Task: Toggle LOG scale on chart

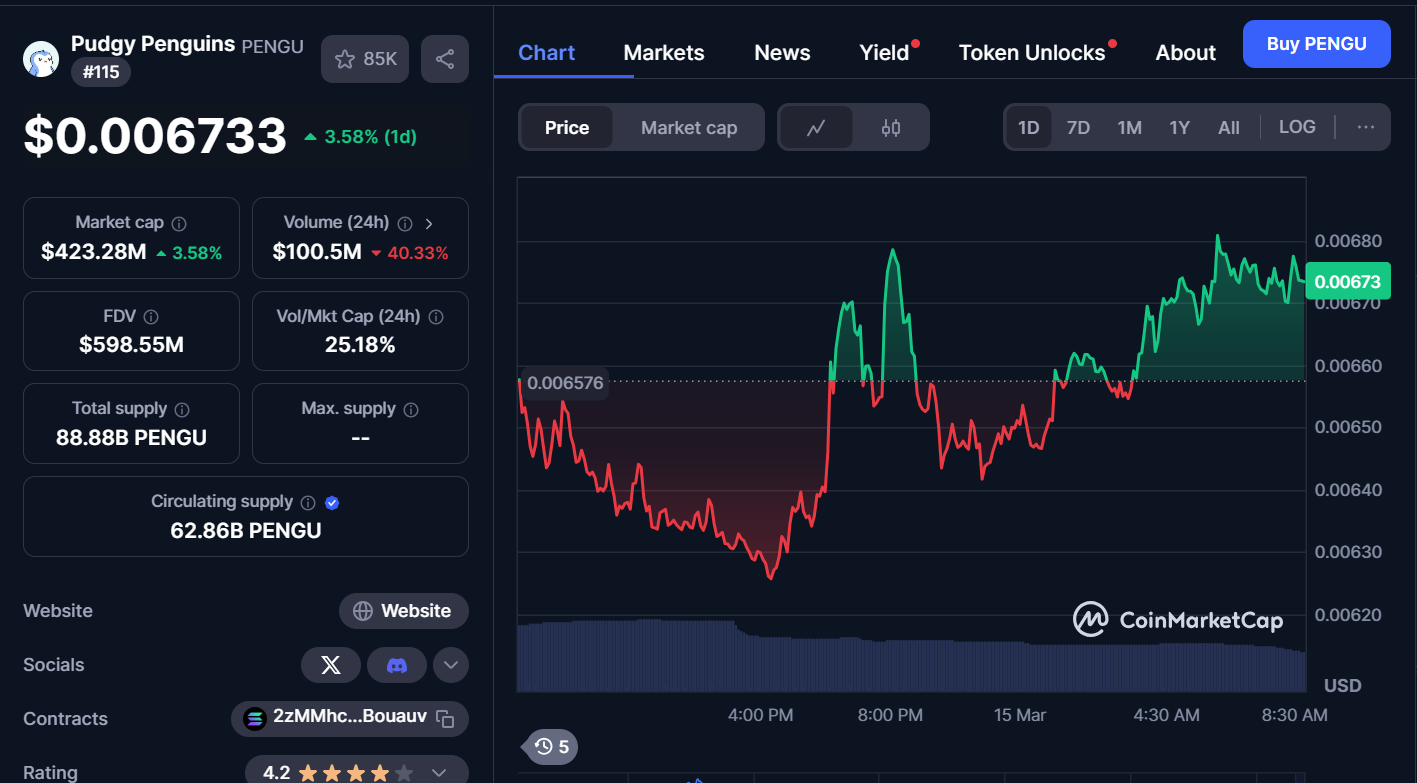Action: point(1297,127)
